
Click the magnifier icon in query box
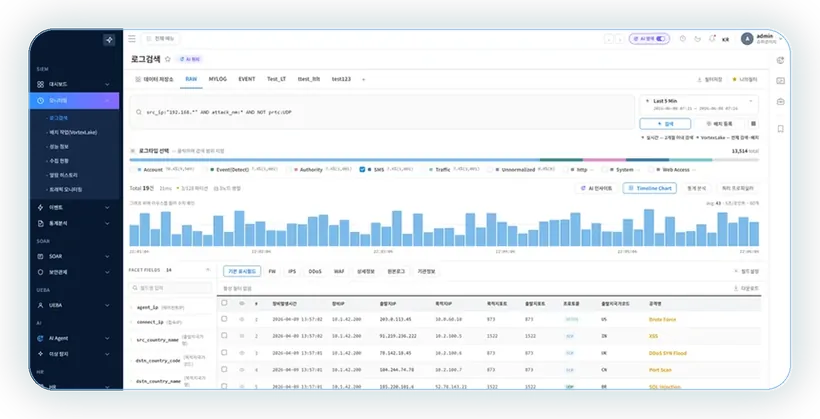pyautogui.click(x=139, y=112)
